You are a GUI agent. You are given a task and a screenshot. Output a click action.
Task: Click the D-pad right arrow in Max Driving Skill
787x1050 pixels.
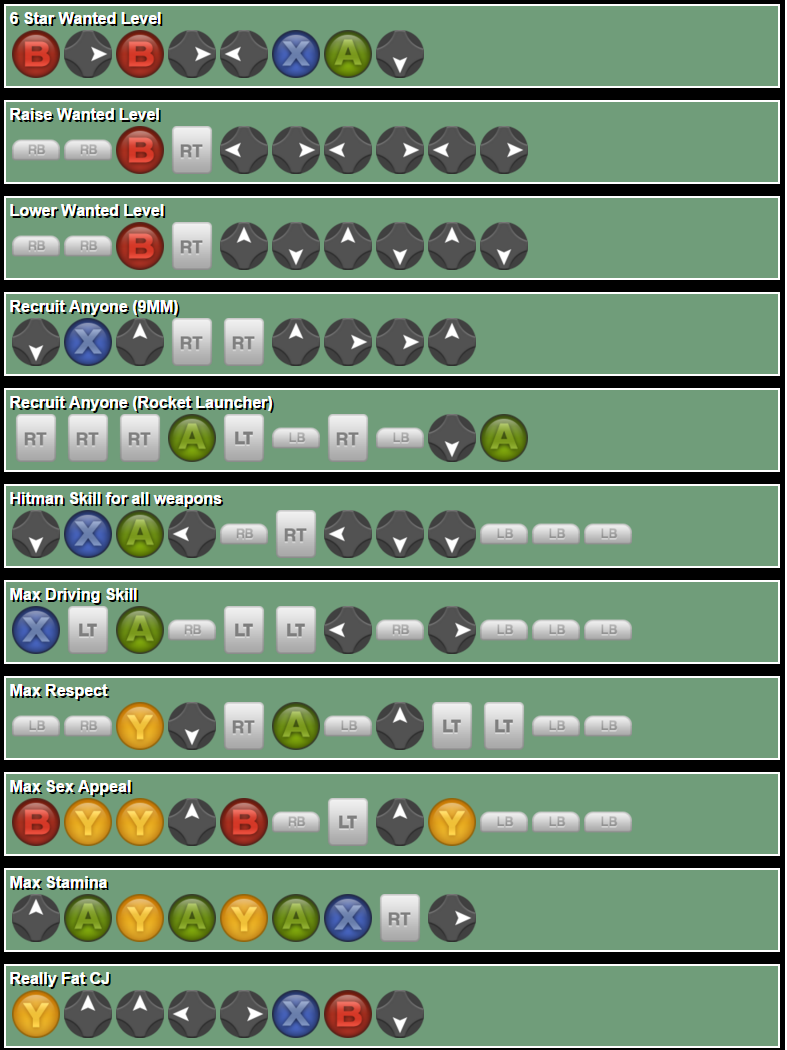point(452,630)
